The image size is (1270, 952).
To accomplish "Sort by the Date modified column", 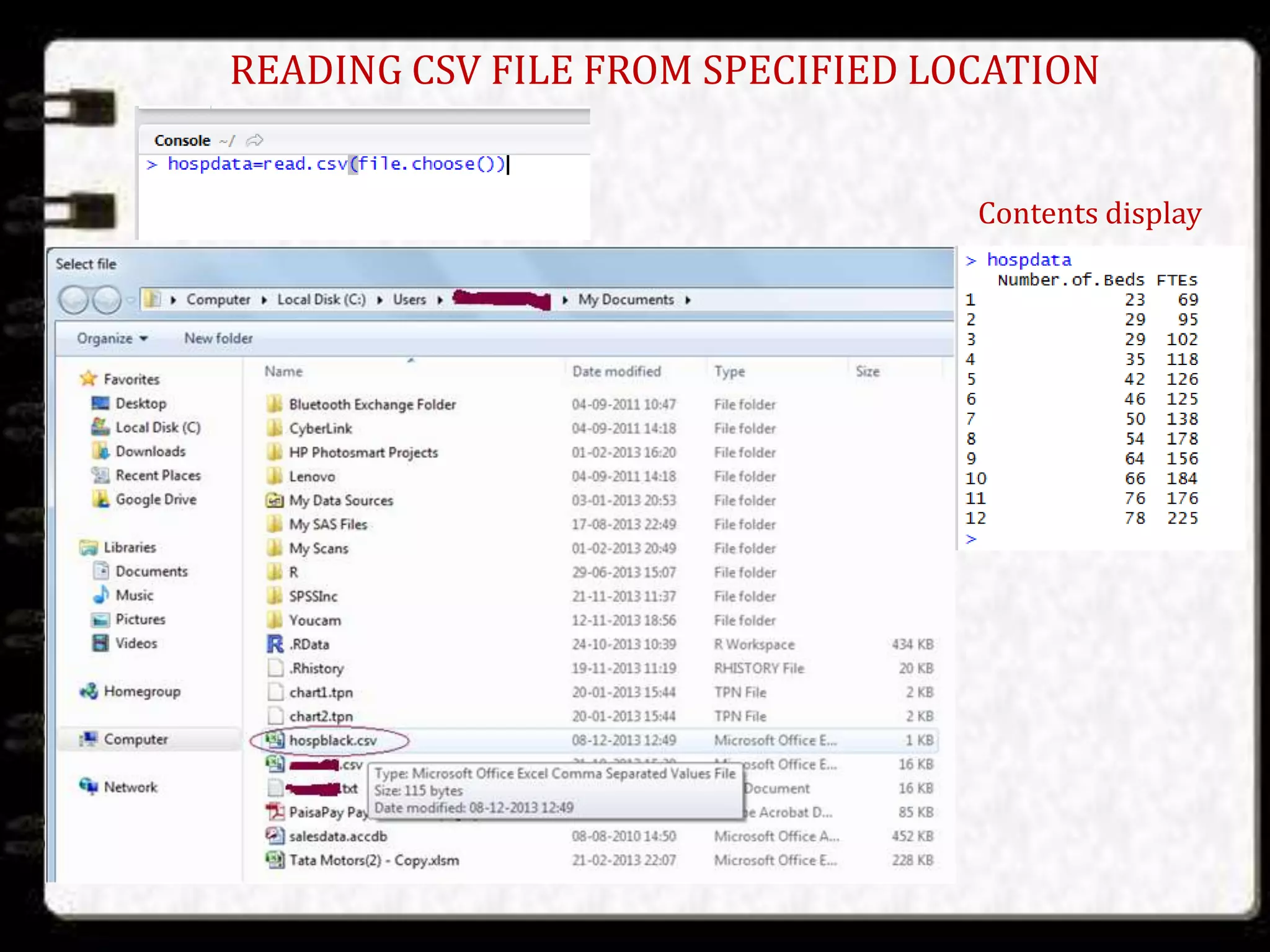I will click(616, 371).
